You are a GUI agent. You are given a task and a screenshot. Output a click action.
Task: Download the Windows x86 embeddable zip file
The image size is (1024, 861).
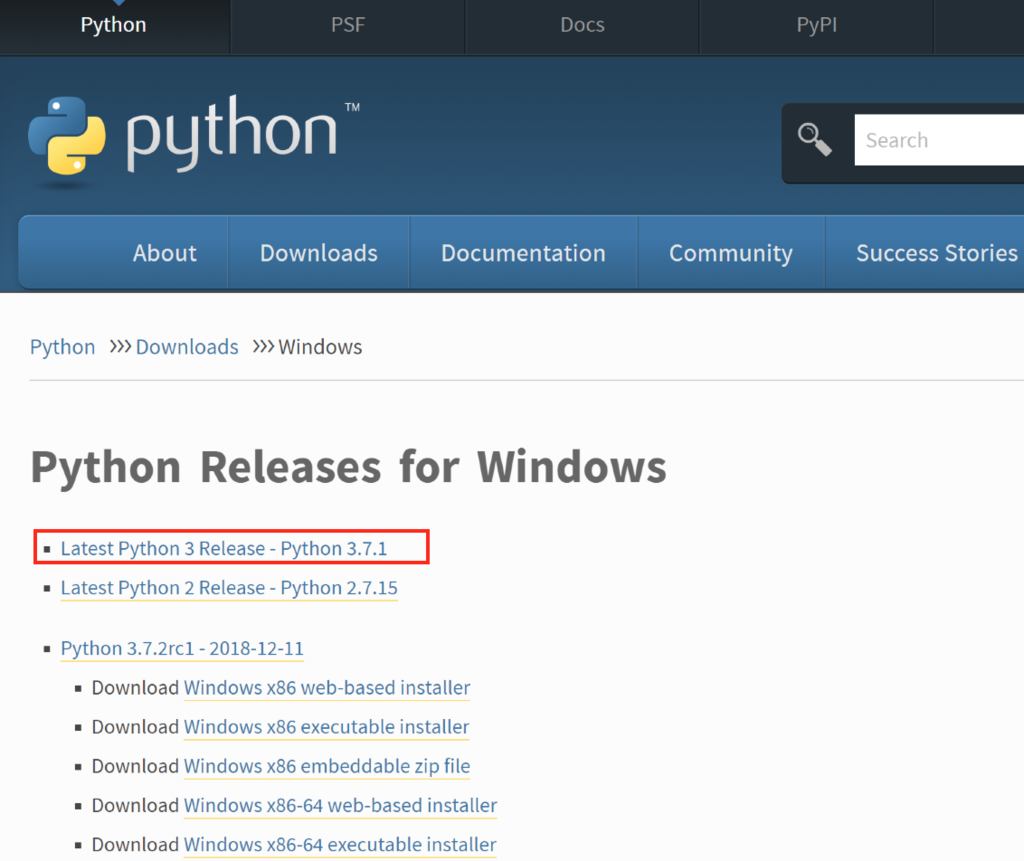[327, 766]
